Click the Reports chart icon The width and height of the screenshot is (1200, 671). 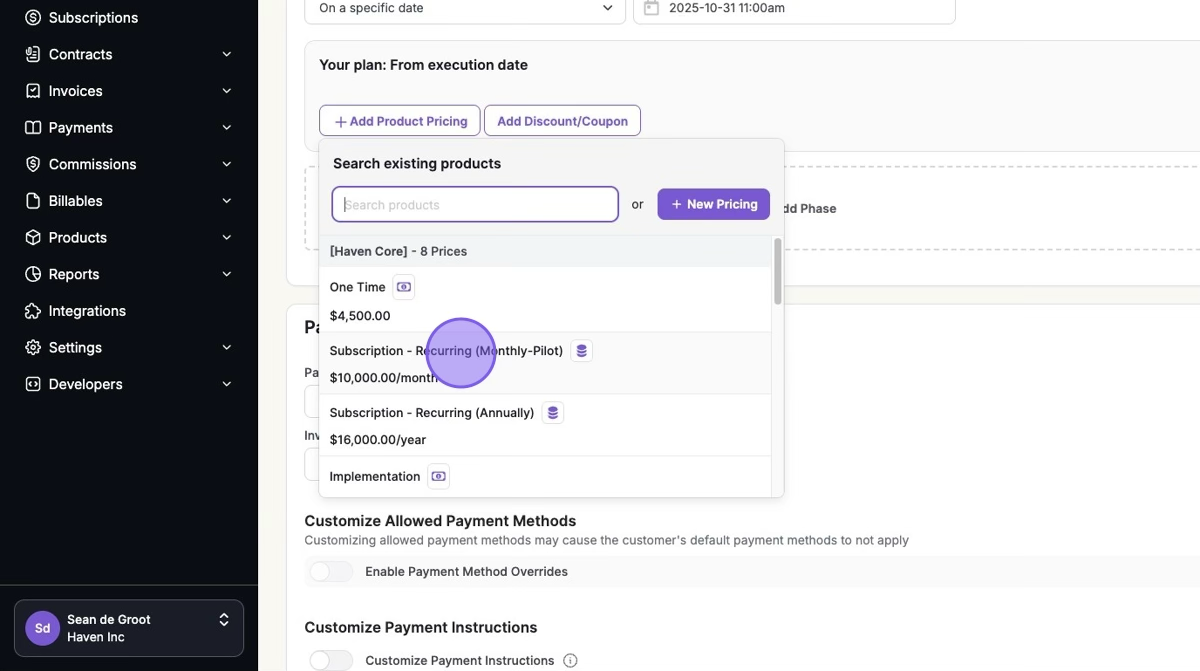coord(33,274)
